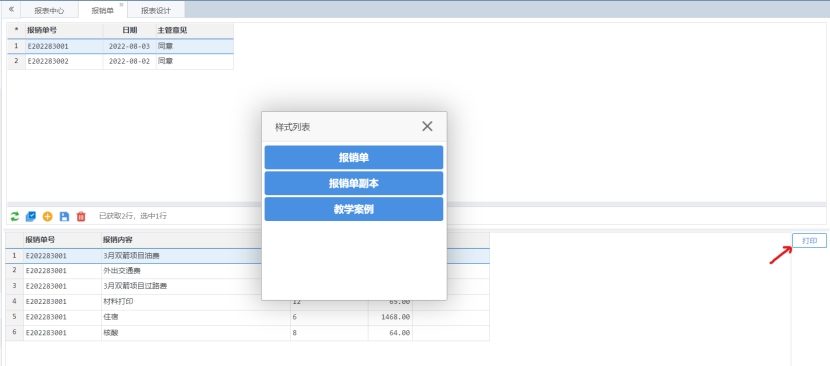Image resolution: width=830 pixels, height=366 pixels.
Task: Click the 同意 cell for E202283002
Action: click(x=195, y=61)
